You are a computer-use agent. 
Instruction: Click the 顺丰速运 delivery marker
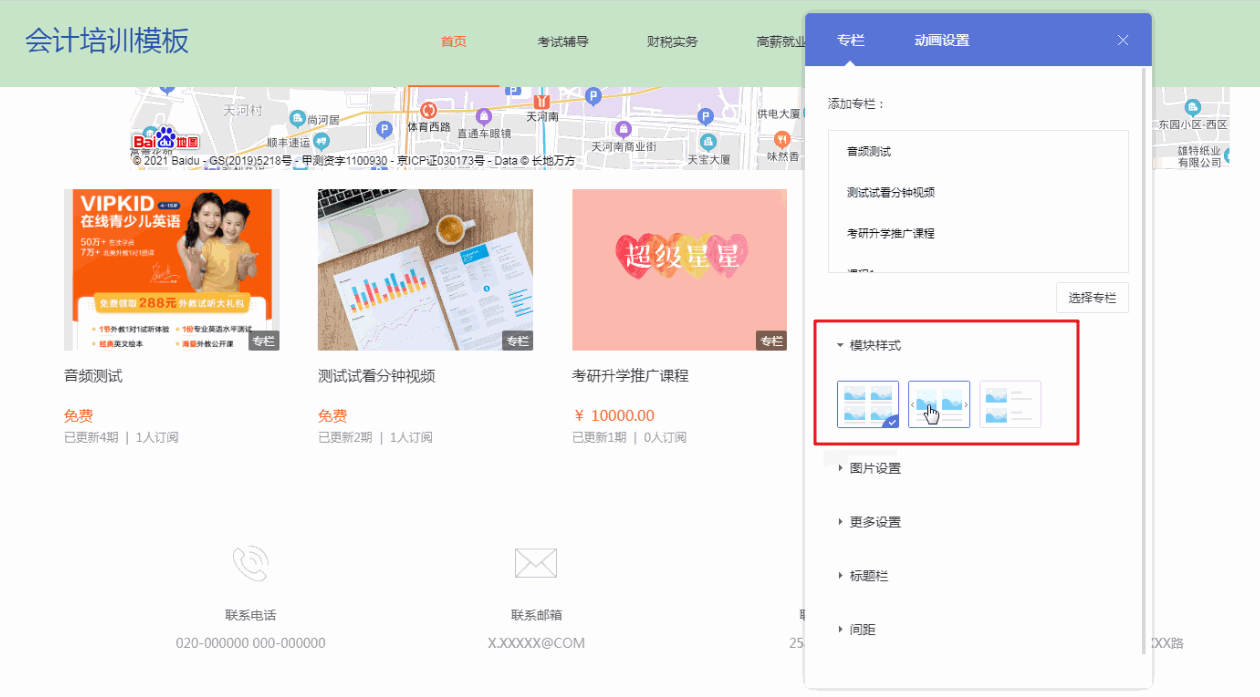321,141
